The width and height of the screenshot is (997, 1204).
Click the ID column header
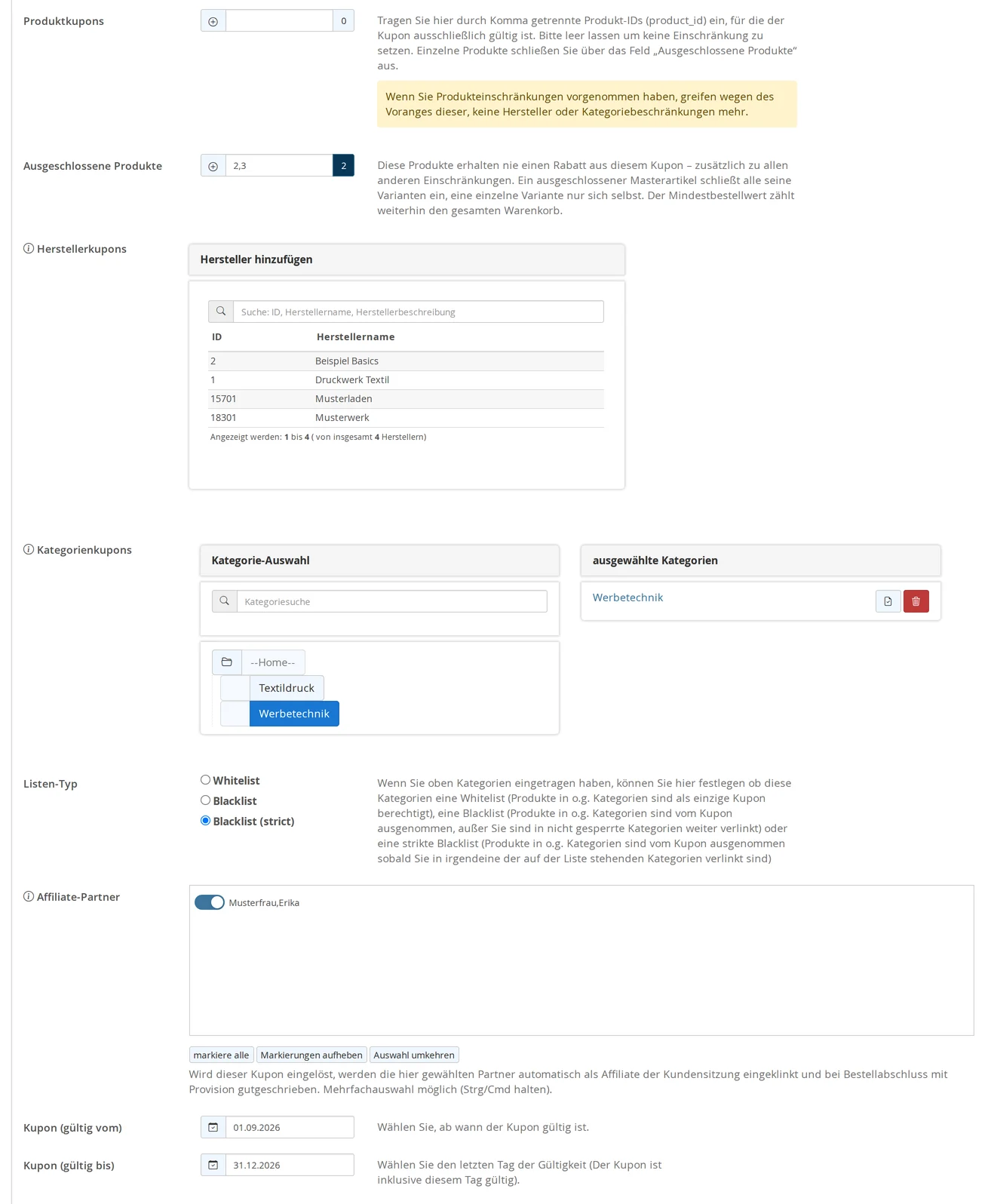[x=216, y=337]
